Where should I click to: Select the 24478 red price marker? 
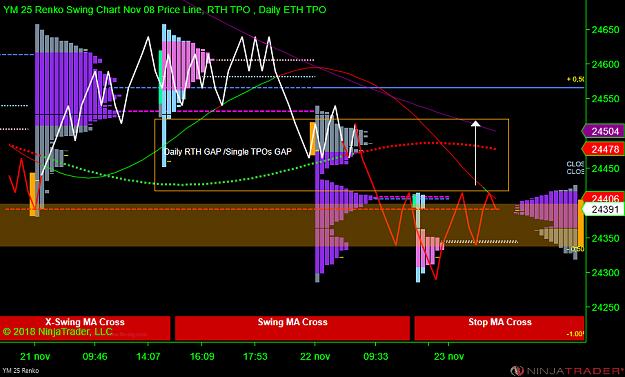(x=603, y=149)
